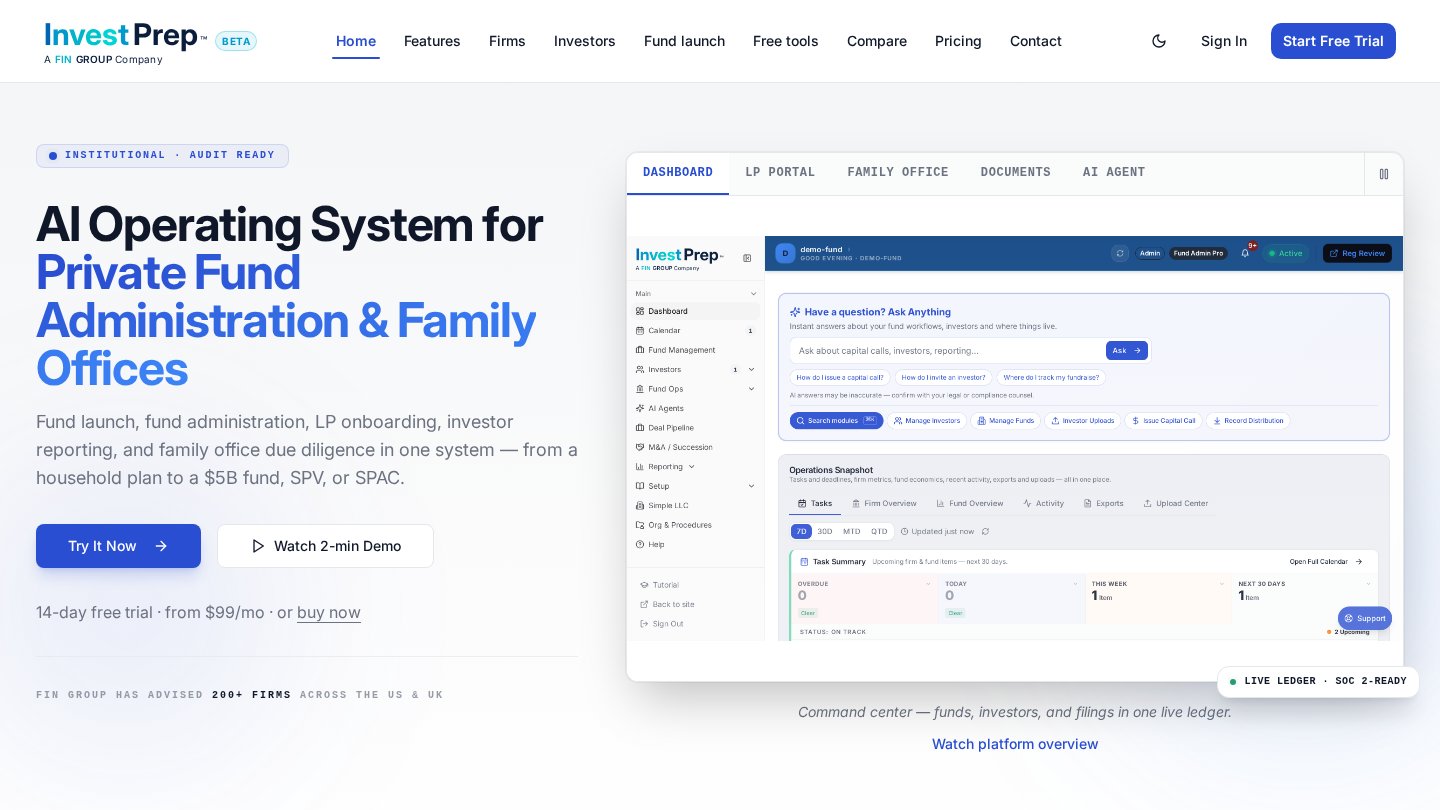The image size is (1440, 810).
Task: Expand the Fund Ops submenu chevron
Action: (751, 389)
